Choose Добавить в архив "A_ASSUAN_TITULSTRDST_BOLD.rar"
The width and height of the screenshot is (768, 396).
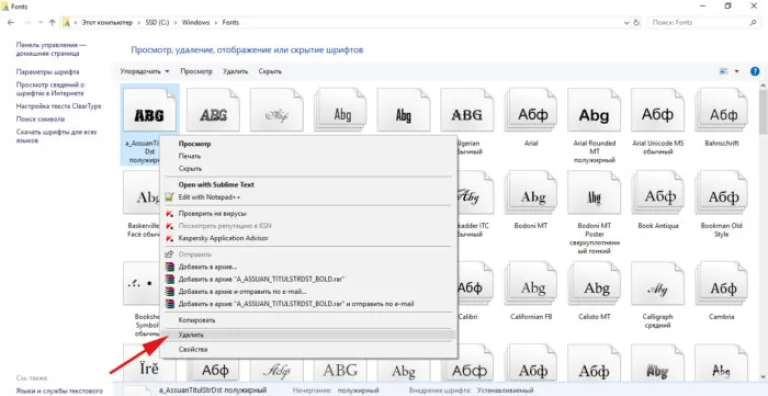coord(309,279)
